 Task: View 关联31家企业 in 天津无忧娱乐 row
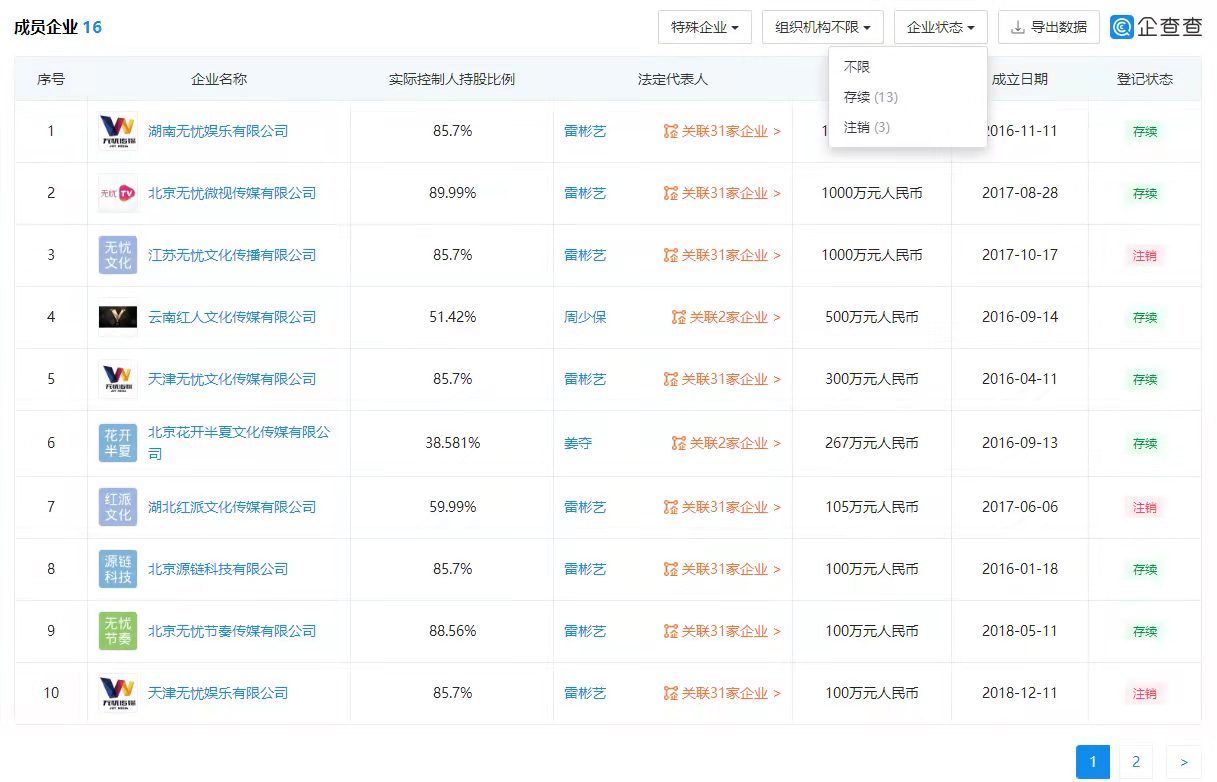coord(722,693)
